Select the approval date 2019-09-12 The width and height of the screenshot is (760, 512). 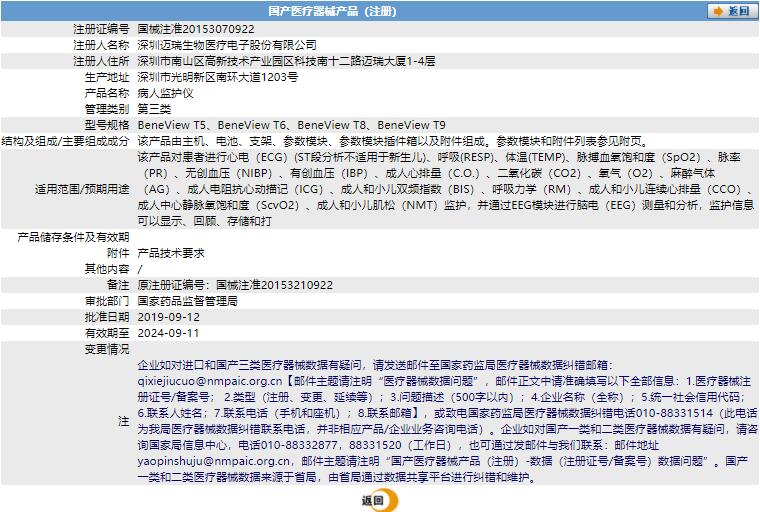point(169,317)
